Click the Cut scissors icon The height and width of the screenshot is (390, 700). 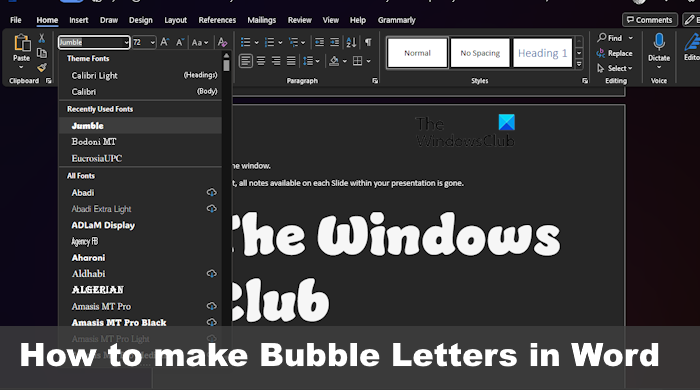click(x=42, y=38)
